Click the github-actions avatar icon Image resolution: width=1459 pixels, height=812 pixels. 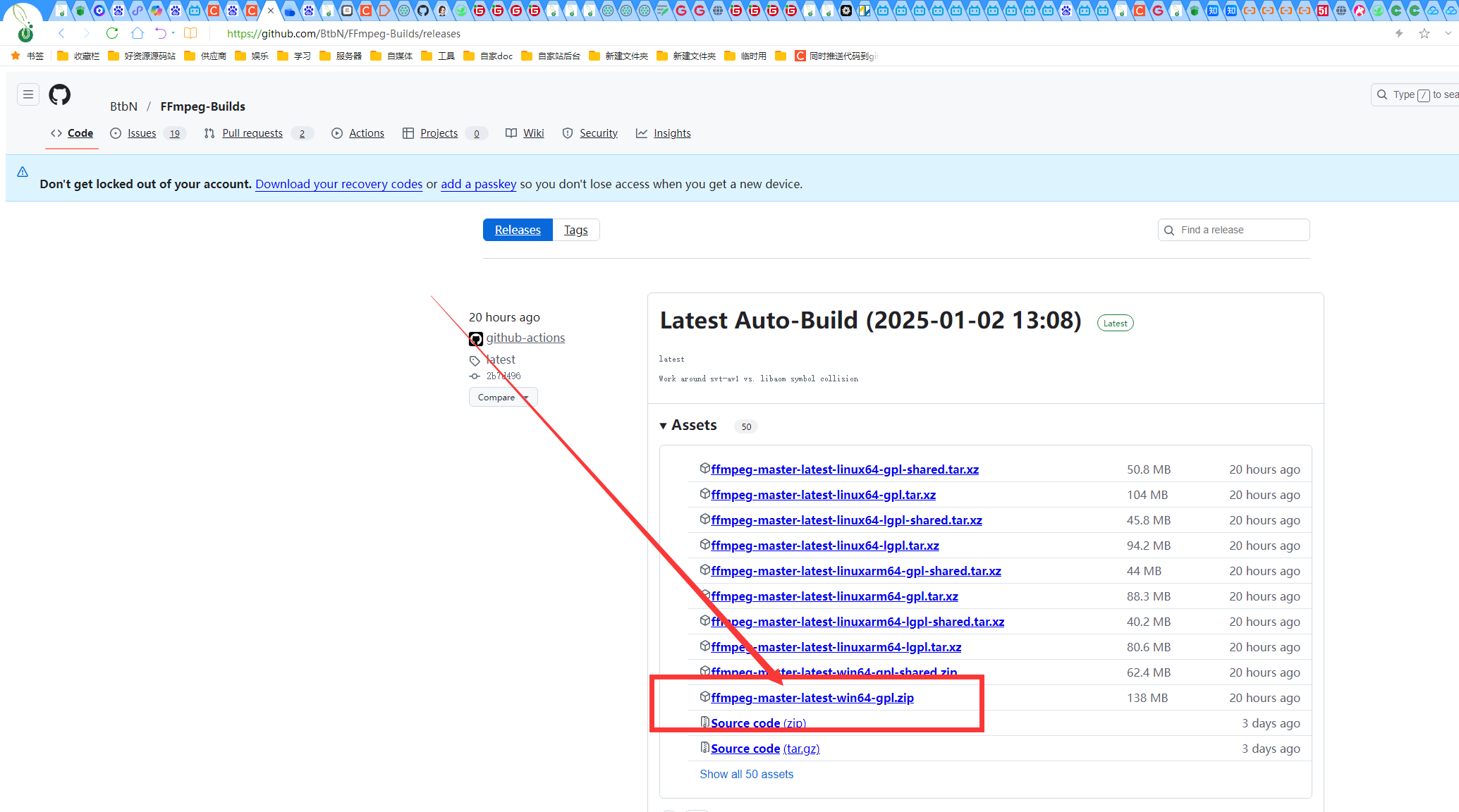coord(476,339)
